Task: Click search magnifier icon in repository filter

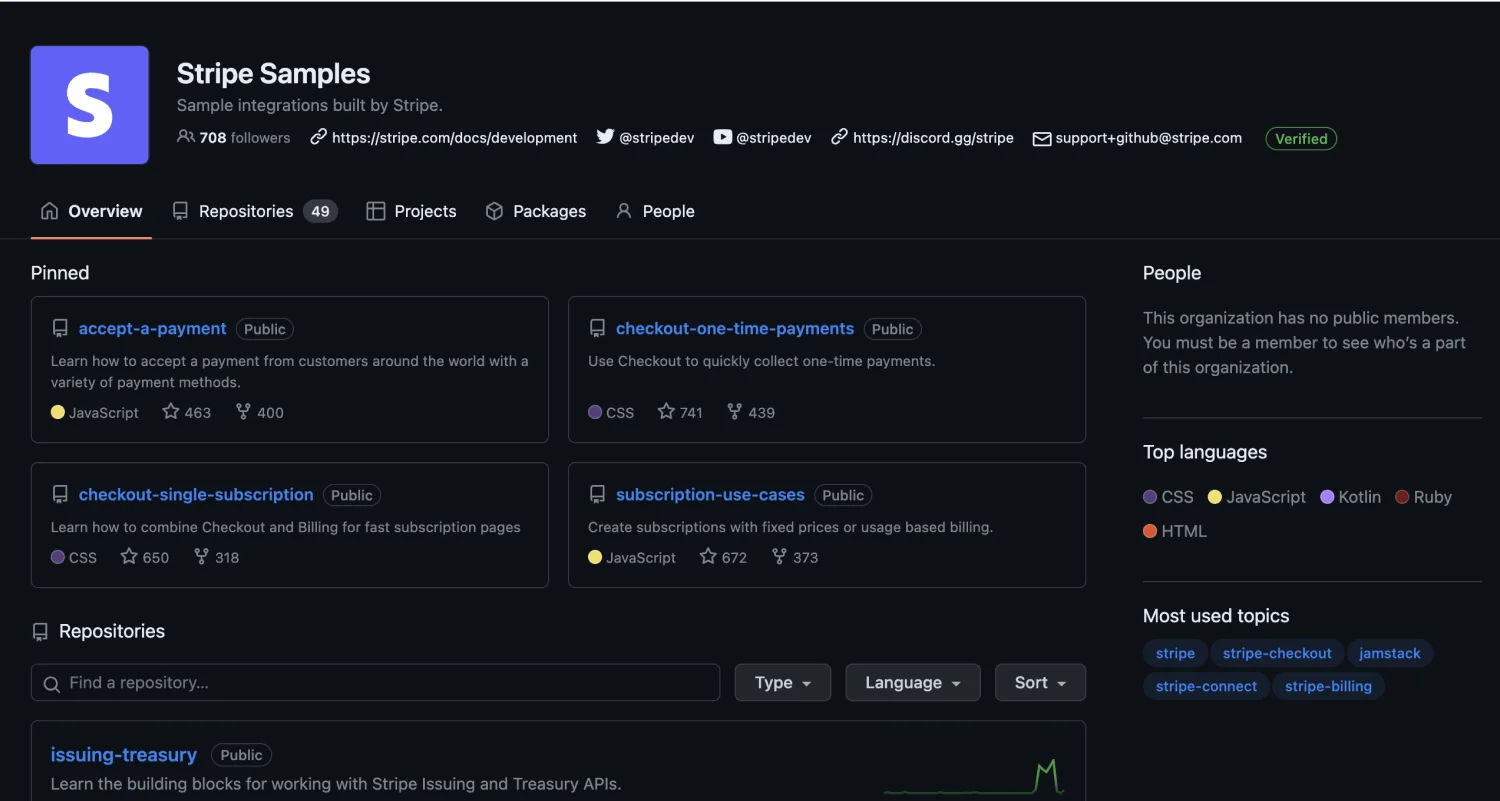Action: pos(52,684)
